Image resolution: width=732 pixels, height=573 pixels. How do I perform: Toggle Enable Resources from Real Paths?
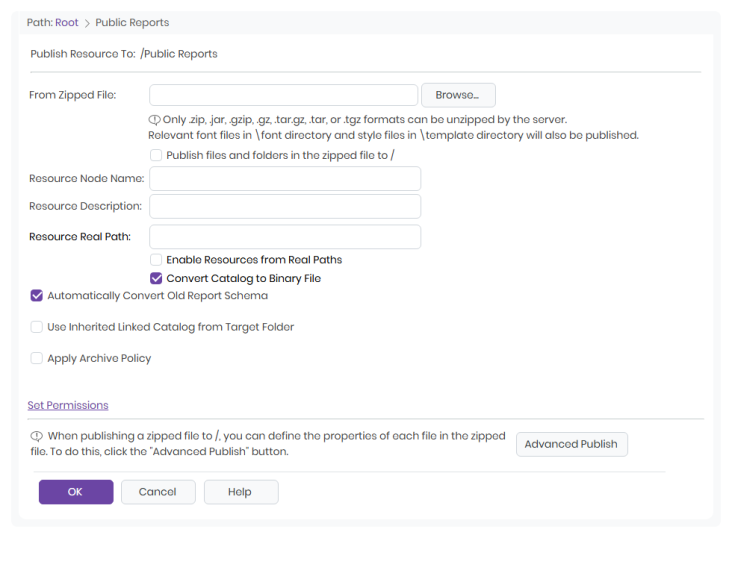(x=156, y=260)
